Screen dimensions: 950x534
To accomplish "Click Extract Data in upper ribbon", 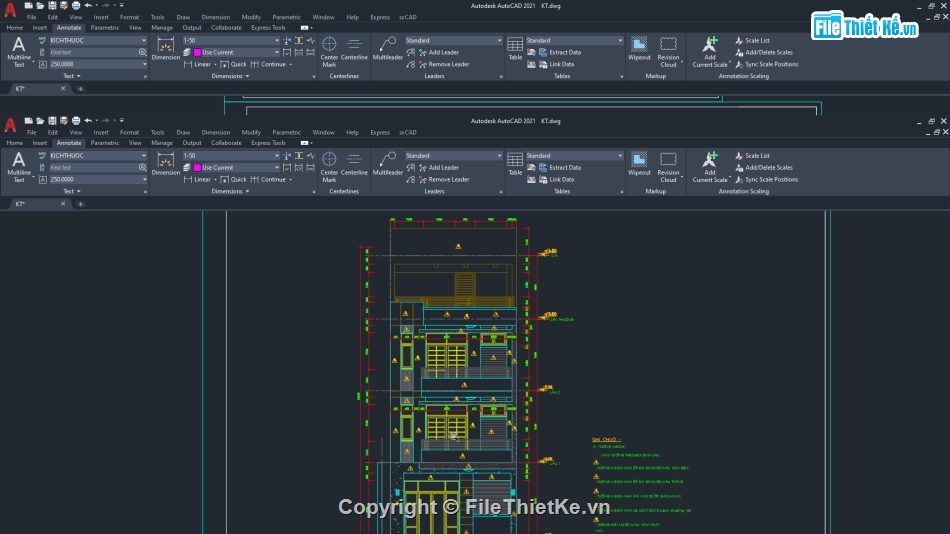I will [559, 52].
